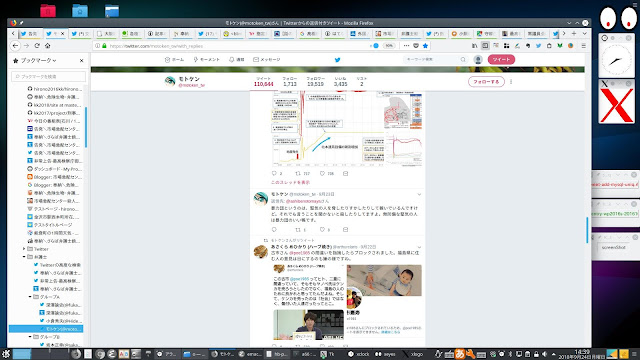Screen dimensions: 640x360
Task: List all tabs dropdown arrow
Action: click(584, 33)
